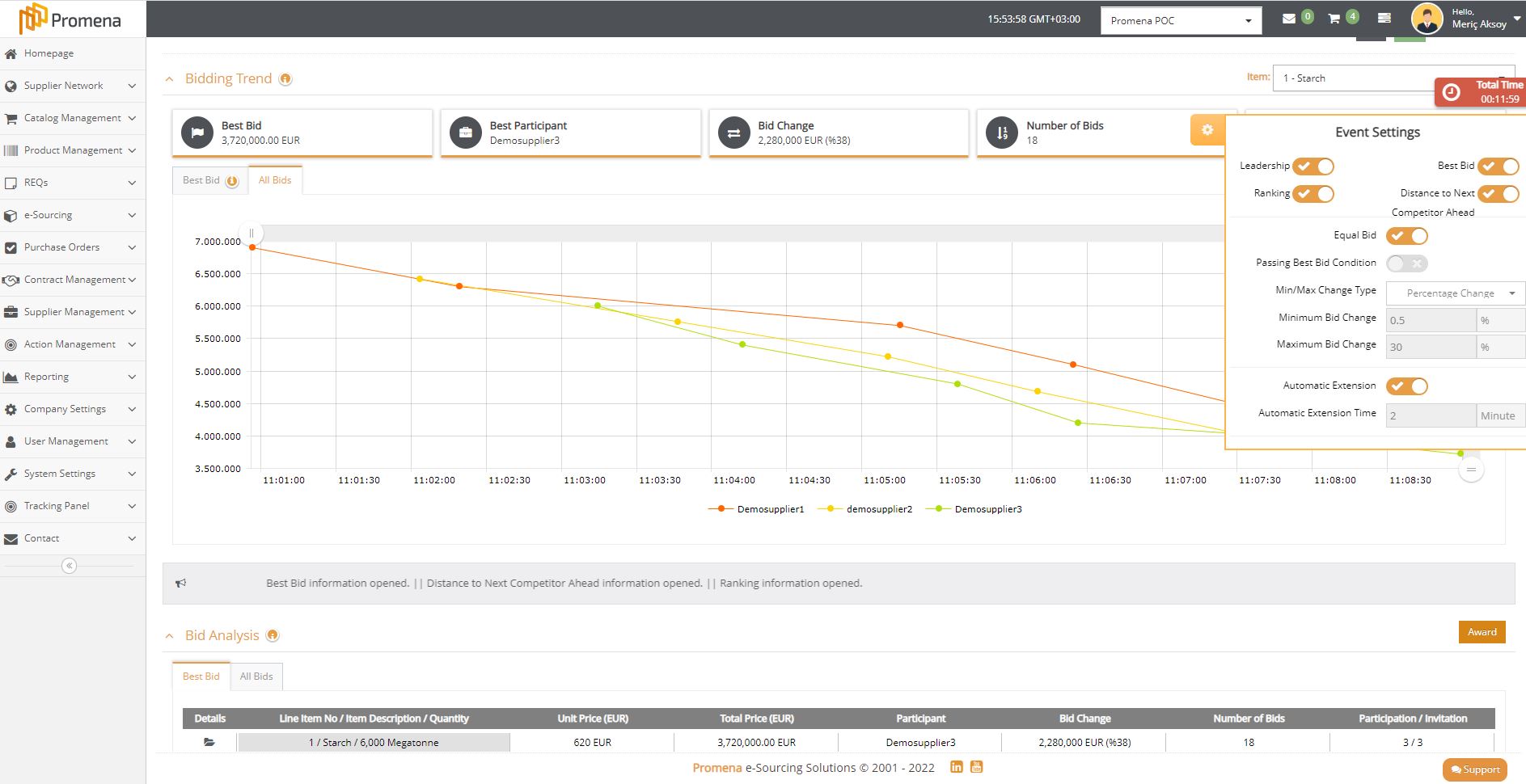This screenshot has width=1526, height=784.
Task: Click the Bid Analysis info icon
Action: (x=273, y=635)
